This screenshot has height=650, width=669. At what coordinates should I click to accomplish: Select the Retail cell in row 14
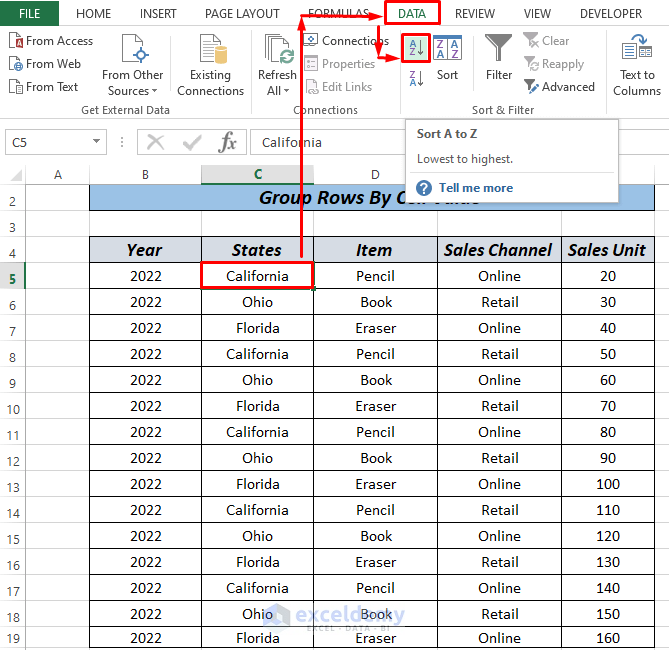pos(499,510)
